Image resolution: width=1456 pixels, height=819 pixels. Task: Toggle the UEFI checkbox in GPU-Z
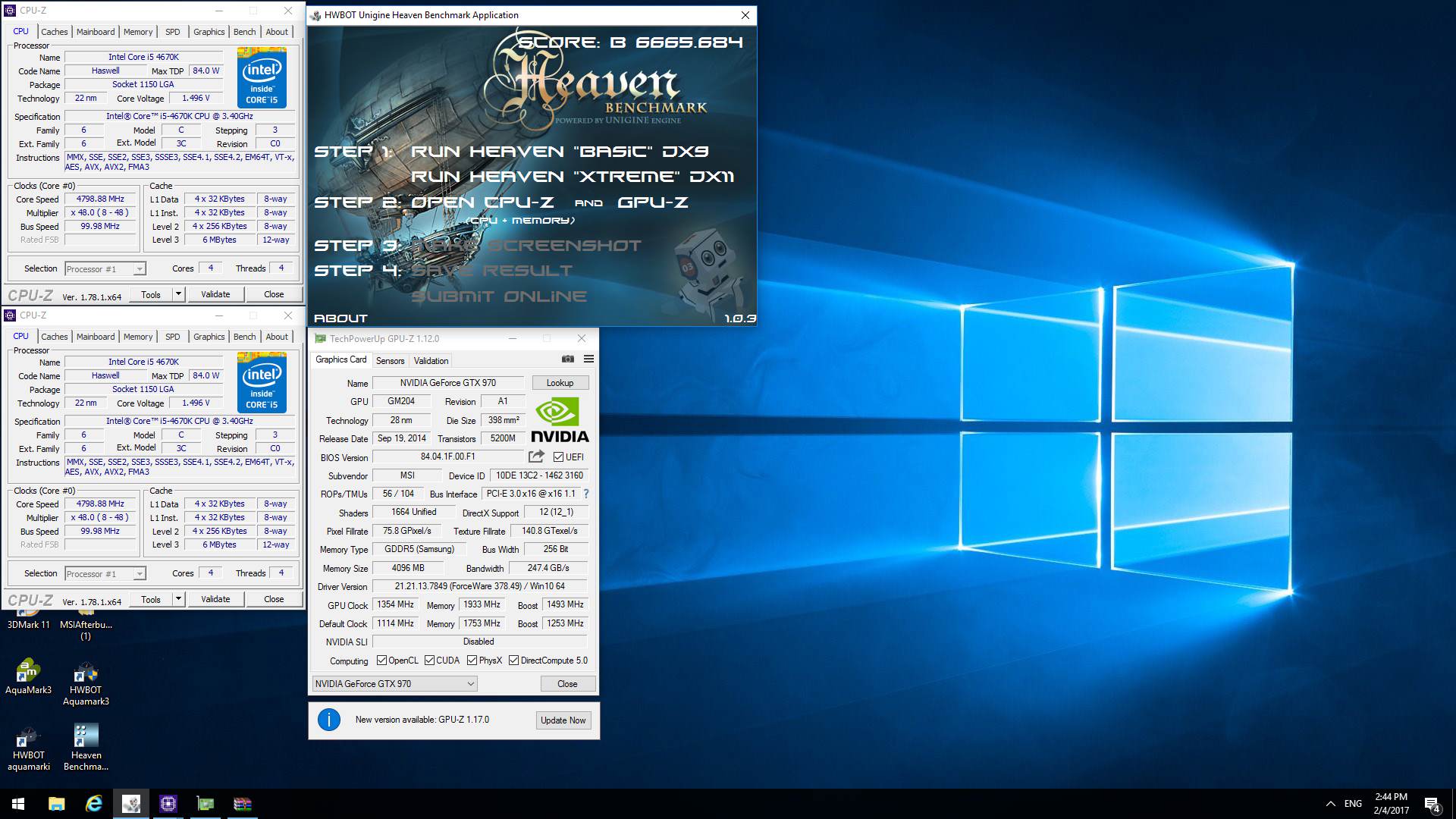click(558, 457)
